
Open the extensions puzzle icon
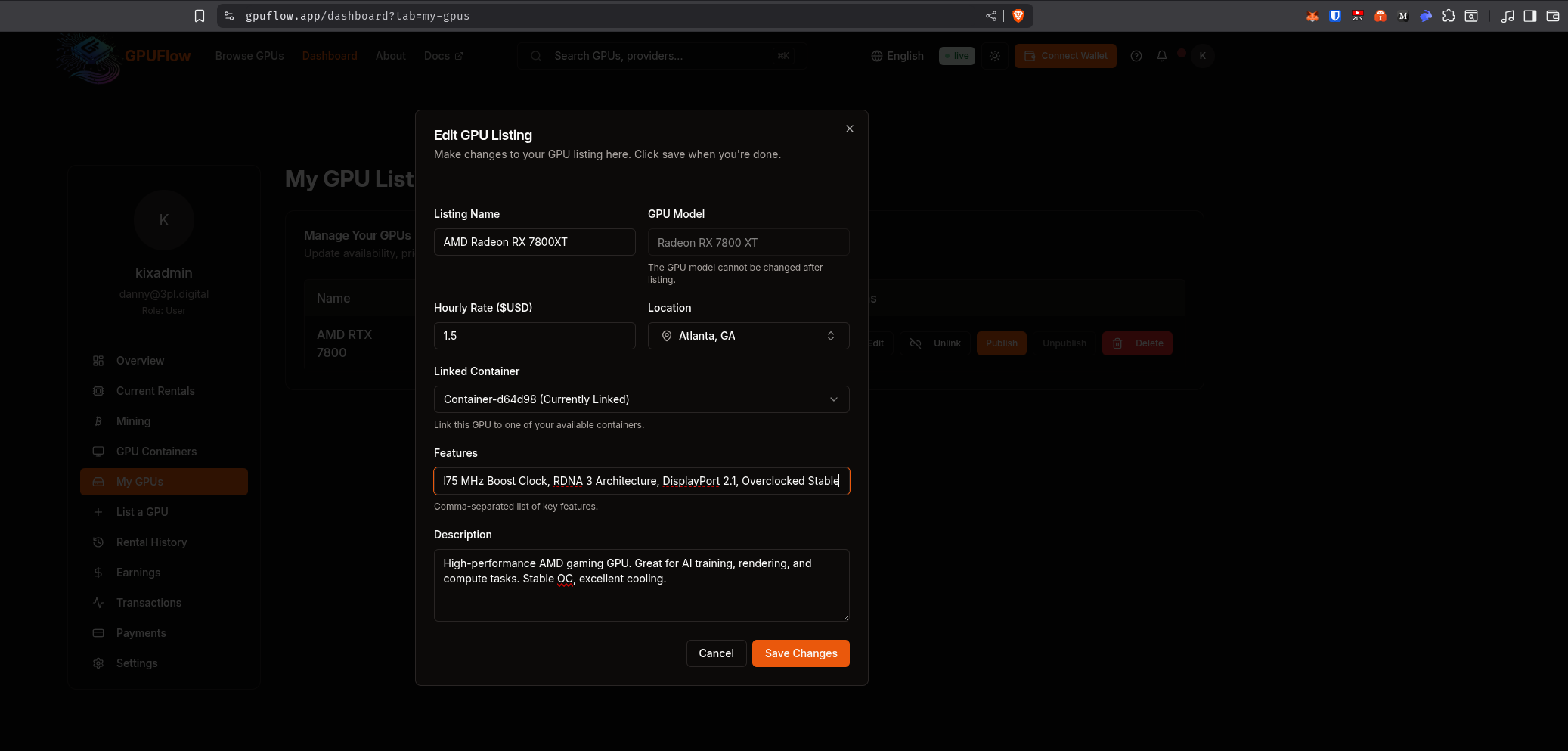(x=1449, y=16)
